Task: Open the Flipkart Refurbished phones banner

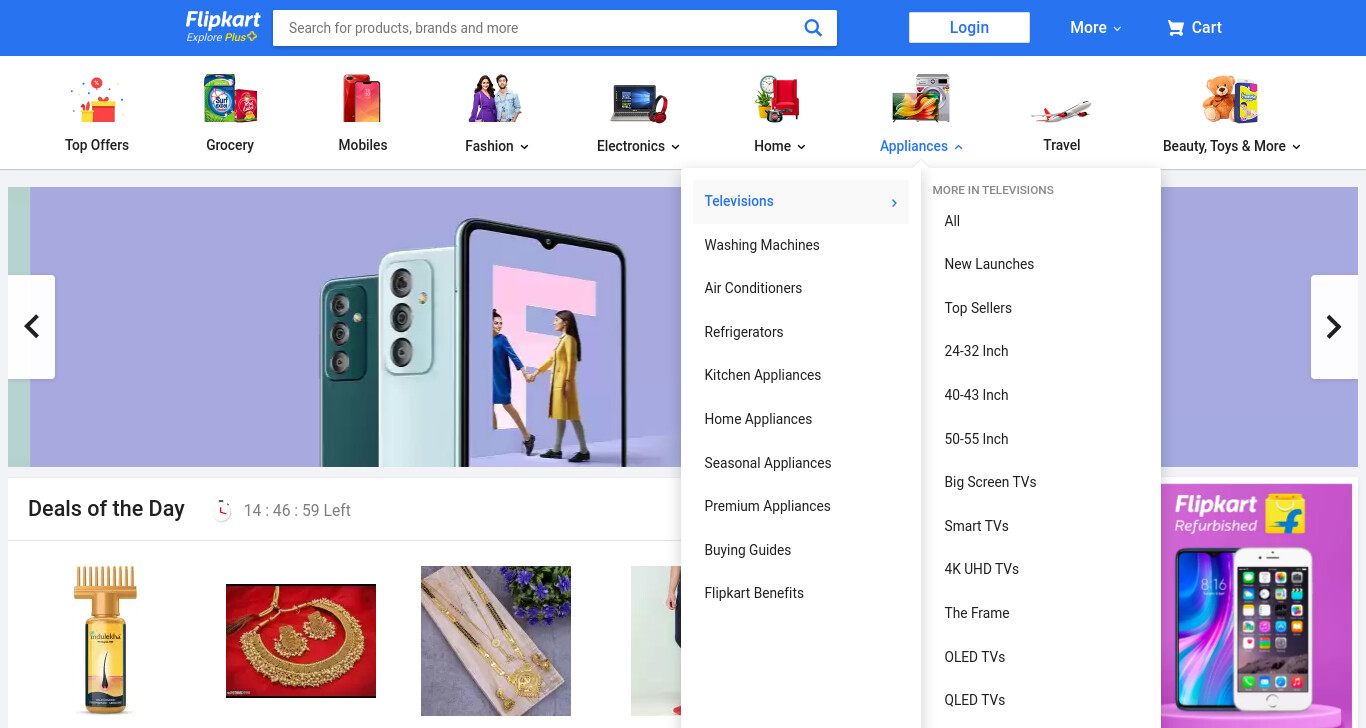Action: 1255,606
